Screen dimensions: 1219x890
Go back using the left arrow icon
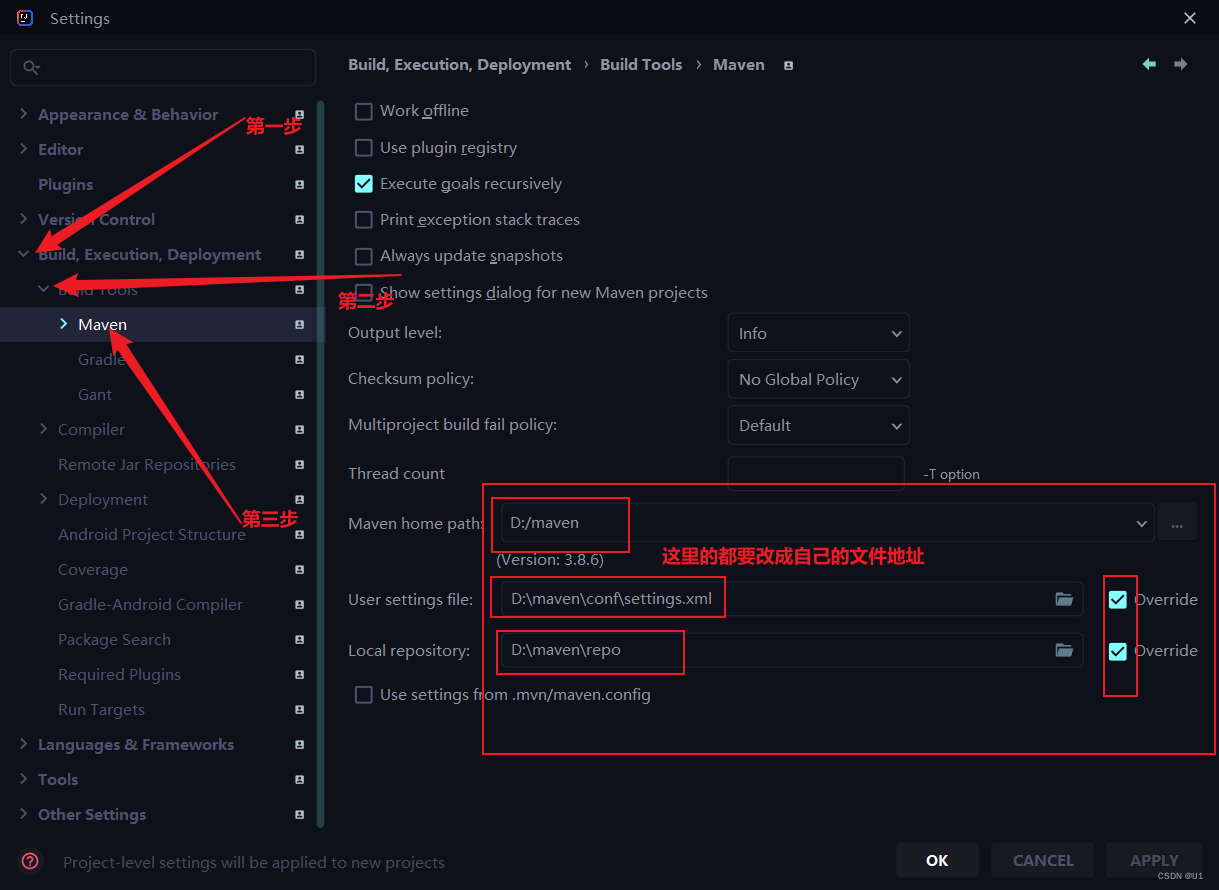1149,64
